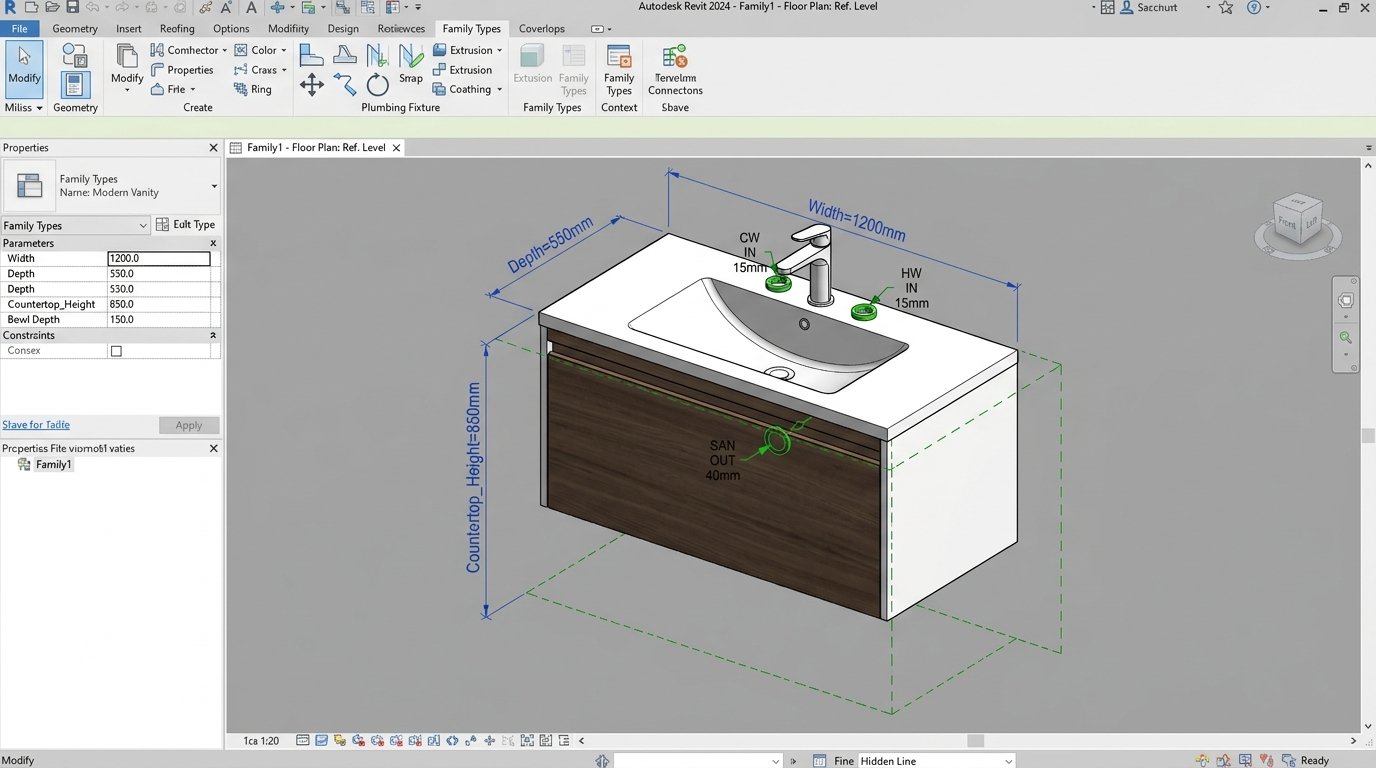Select the Family1 - Floor Plan view tab

pyautogui.click(x=315, y=147)
